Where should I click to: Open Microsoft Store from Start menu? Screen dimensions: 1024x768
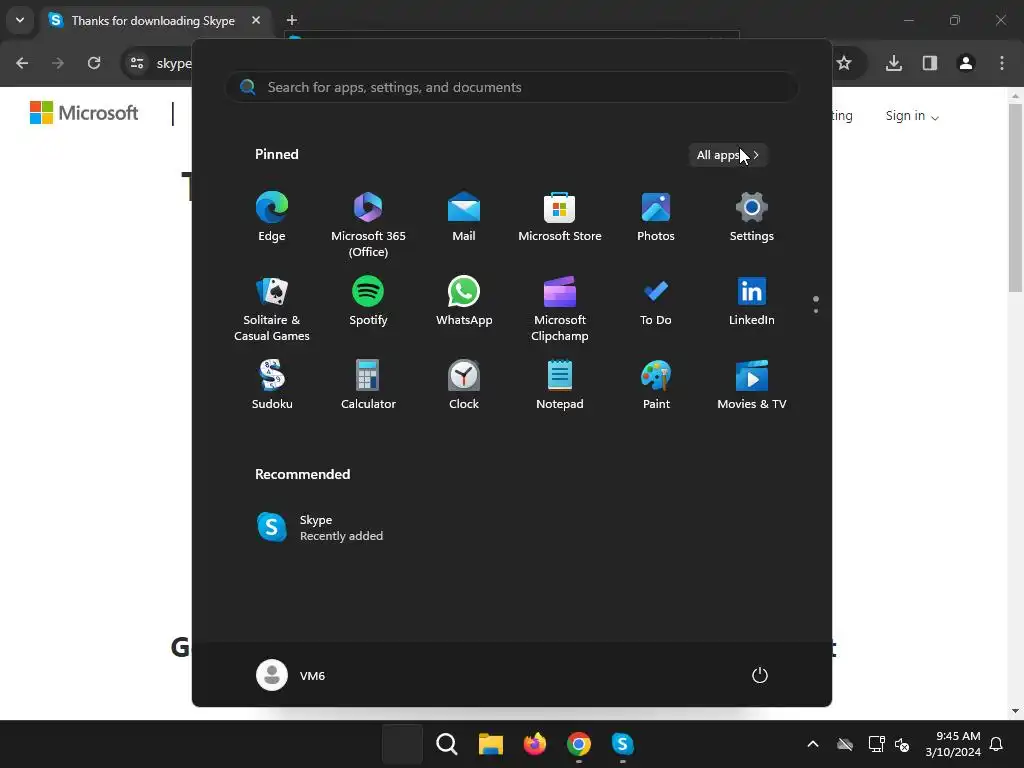[x=560, y=216]
